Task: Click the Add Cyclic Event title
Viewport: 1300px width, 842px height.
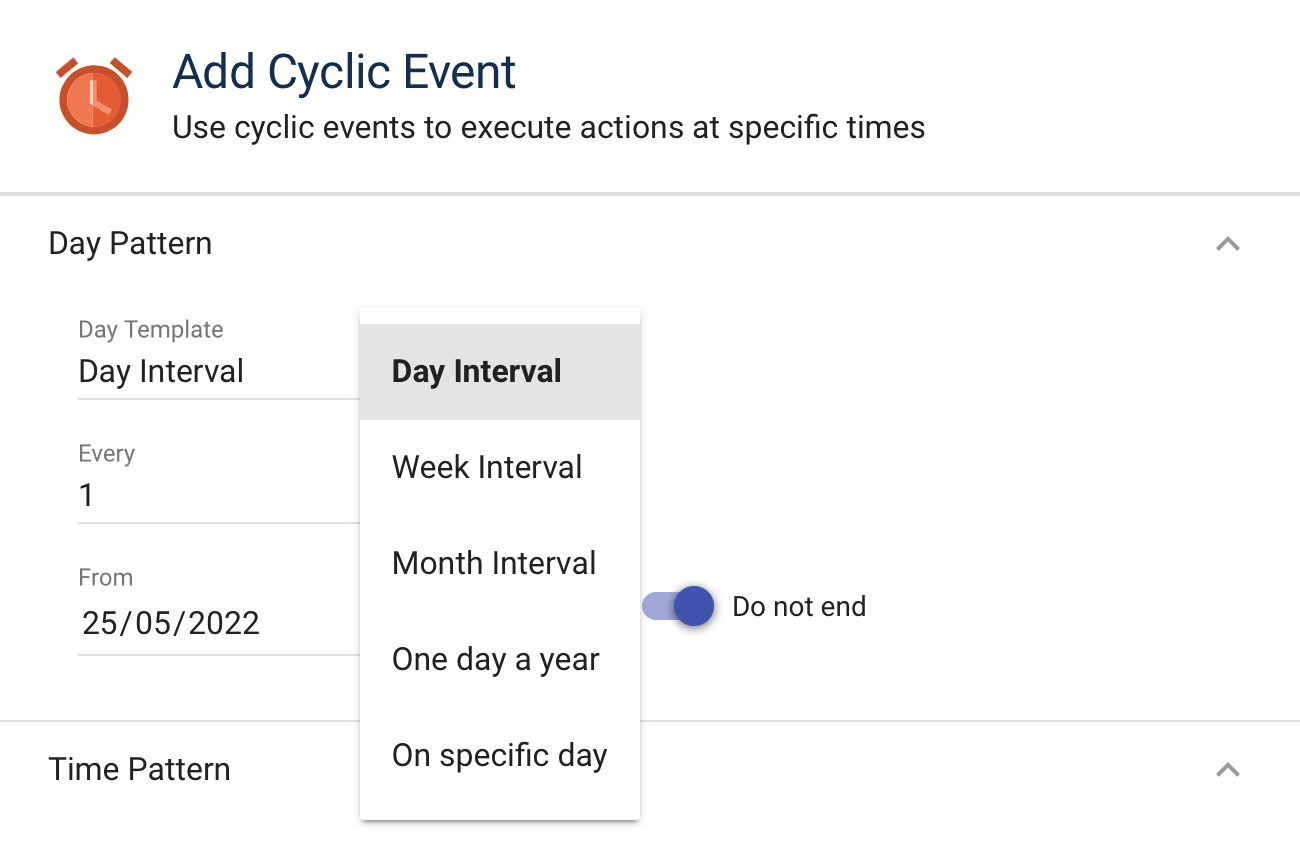Action: pos(344,72)
